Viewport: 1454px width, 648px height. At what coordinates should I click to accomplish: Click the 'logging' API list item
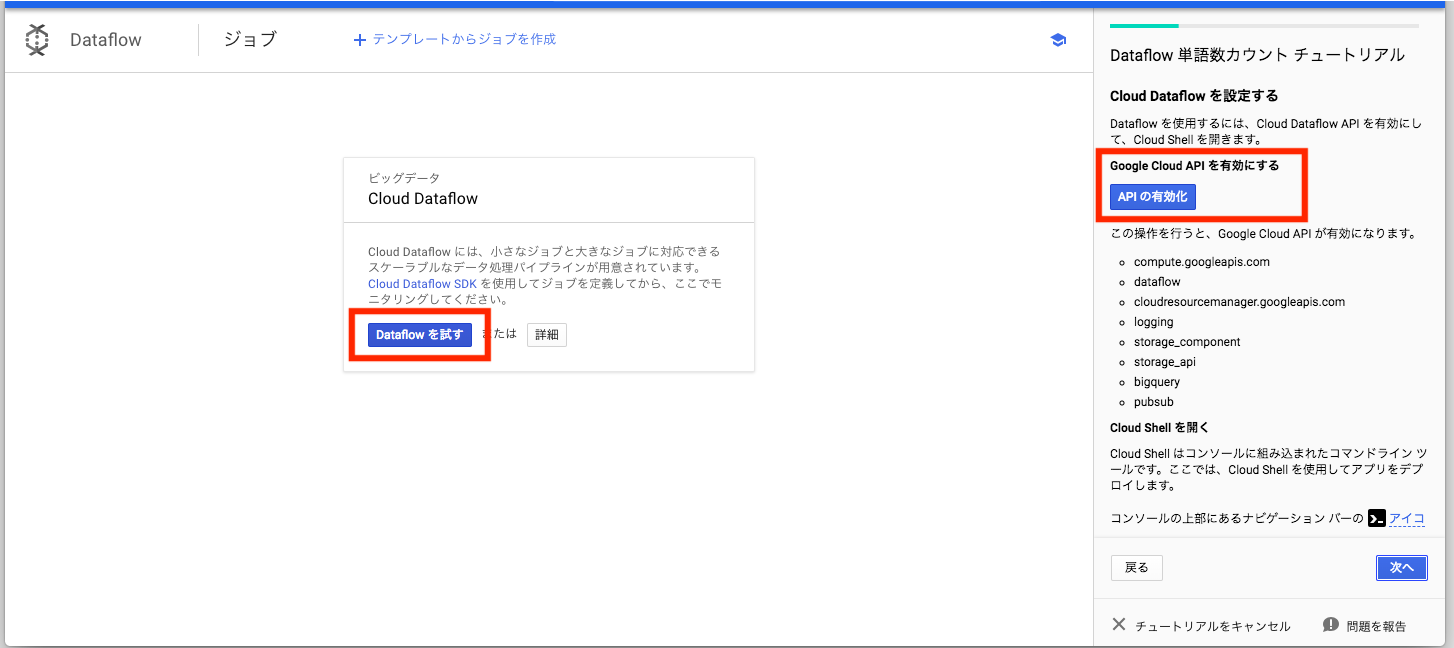click(x=1154, y=322)
